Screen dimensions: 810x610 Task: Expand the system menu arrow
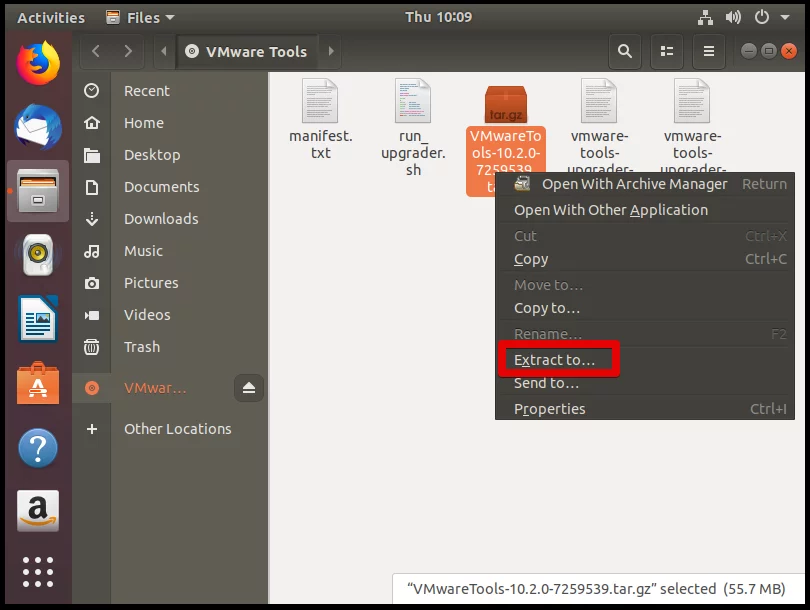[x=785, y=18]
